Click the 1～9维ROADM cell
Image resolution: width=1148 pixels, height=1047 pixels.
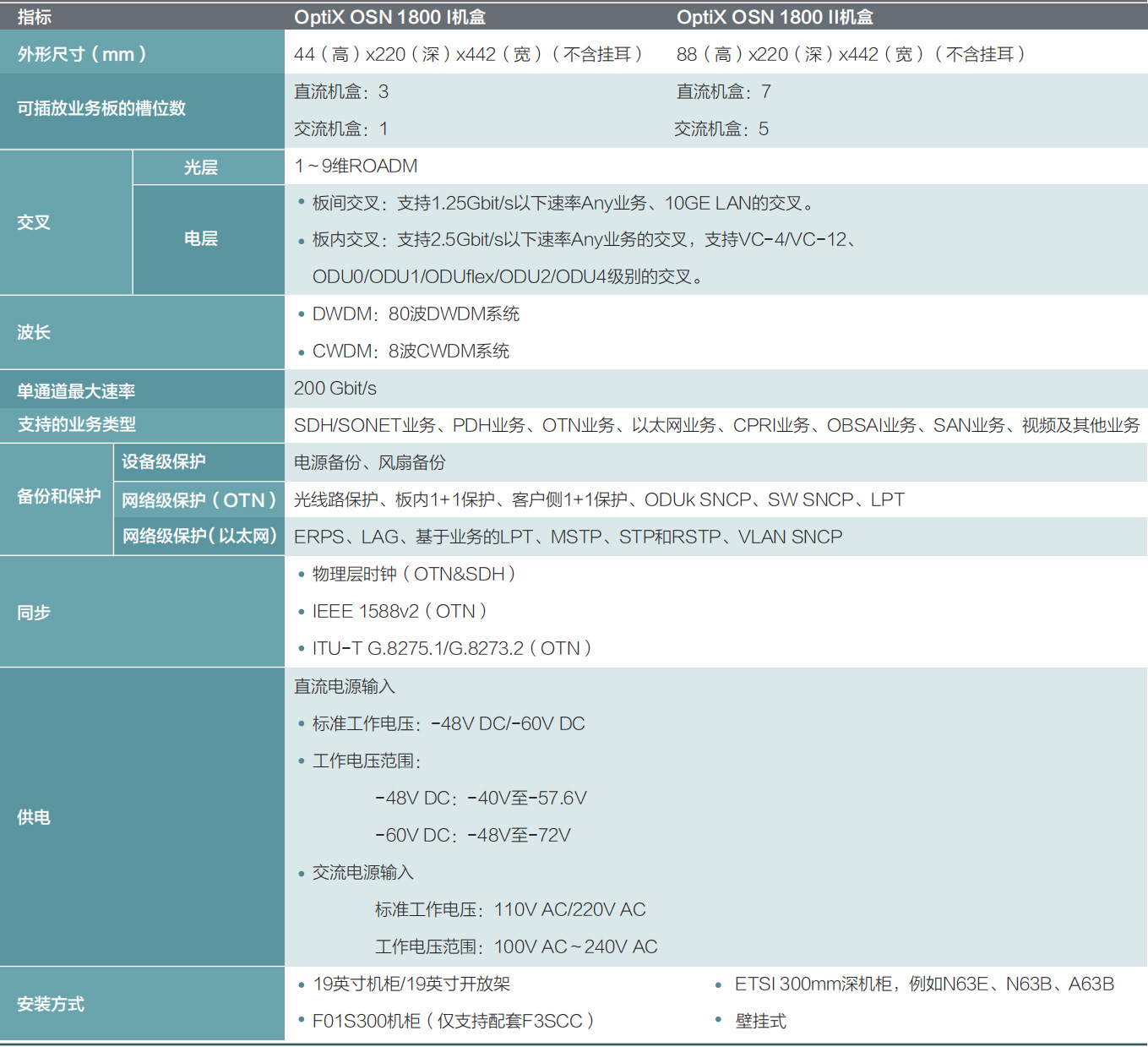click(x=356, y=166)
